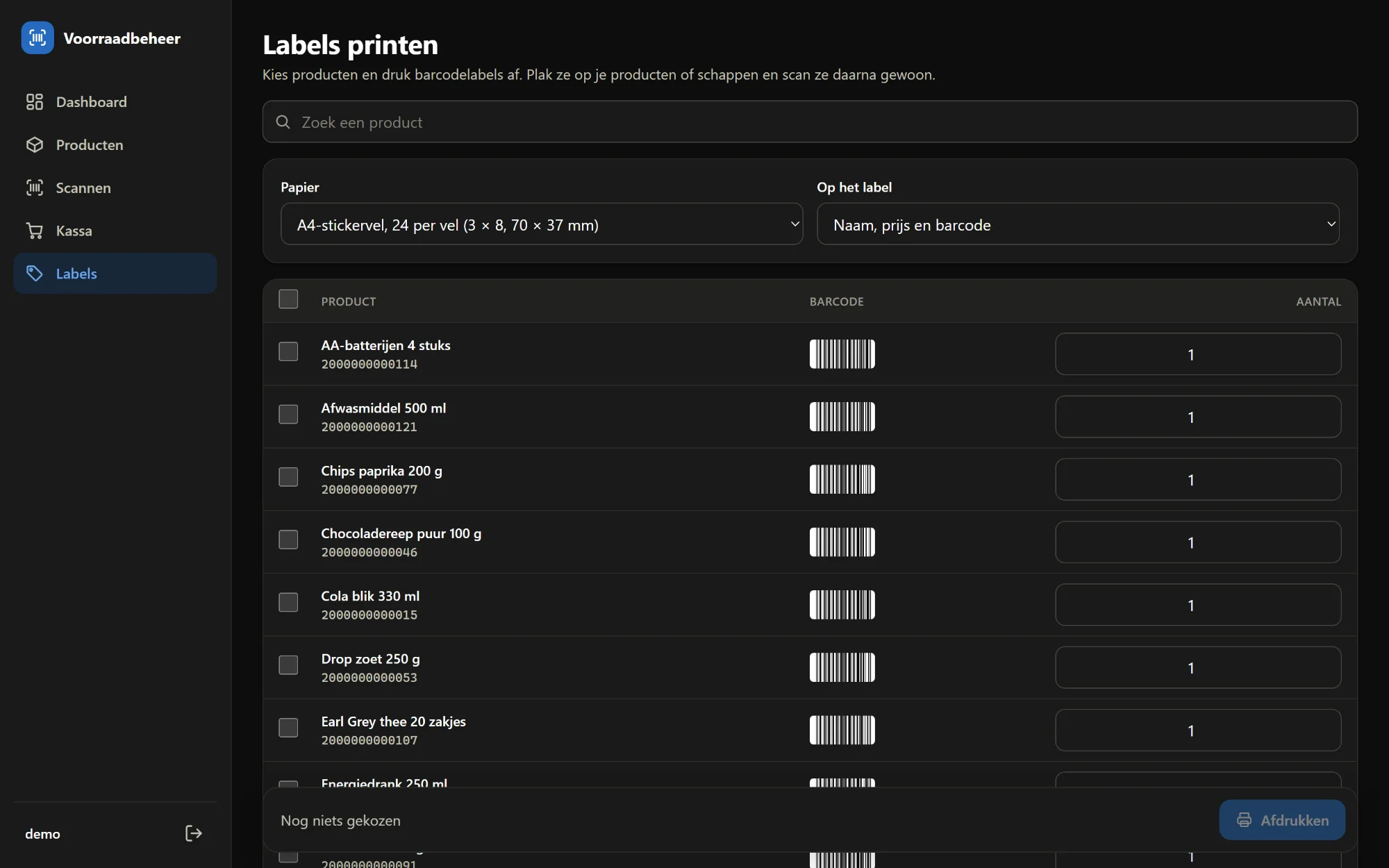Viewport: 1389px width, 868px height.
Task: Click the Aantal field for Drop zoet 250 g
Action: pyautogui.click(x=1198, y=667)
